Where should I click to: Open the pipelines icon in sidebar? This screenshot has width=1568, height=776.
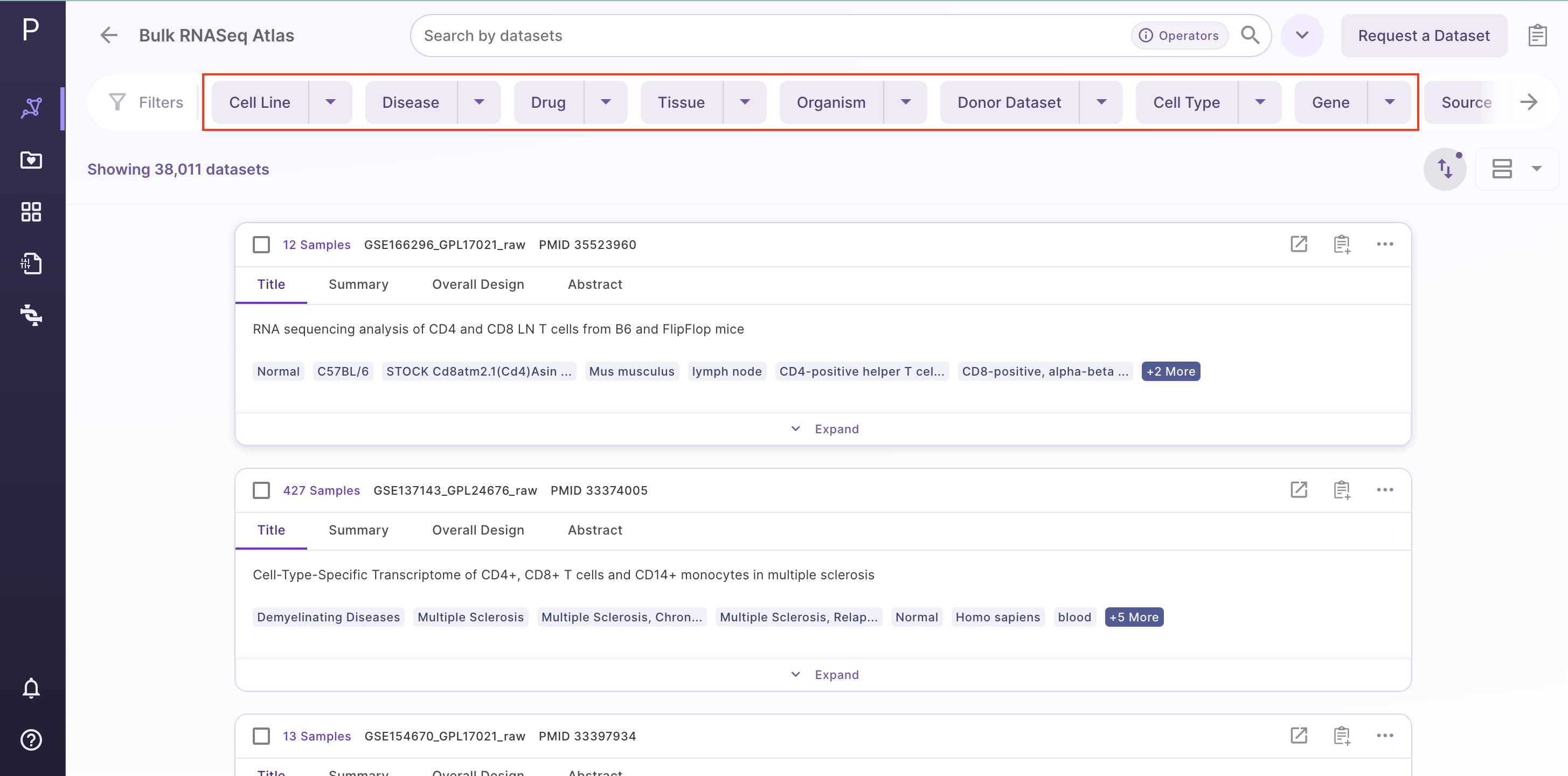[x=31, y=315]
